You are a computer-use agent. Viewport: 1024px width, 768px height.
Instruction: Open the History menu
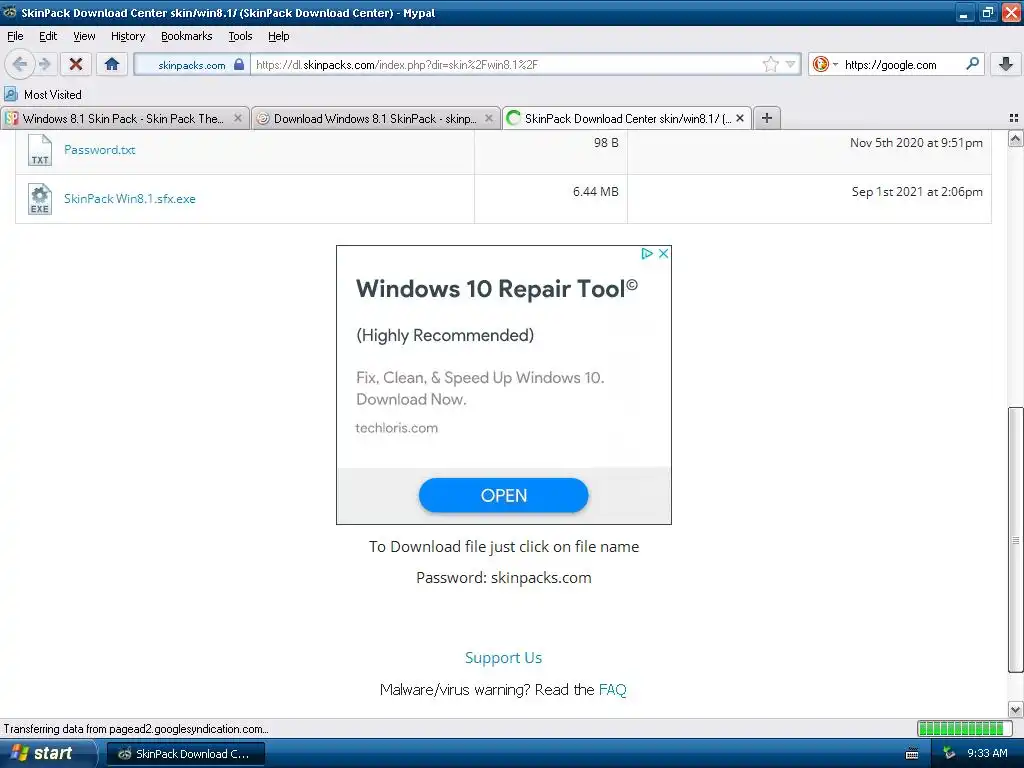click(x=128, y=36)
